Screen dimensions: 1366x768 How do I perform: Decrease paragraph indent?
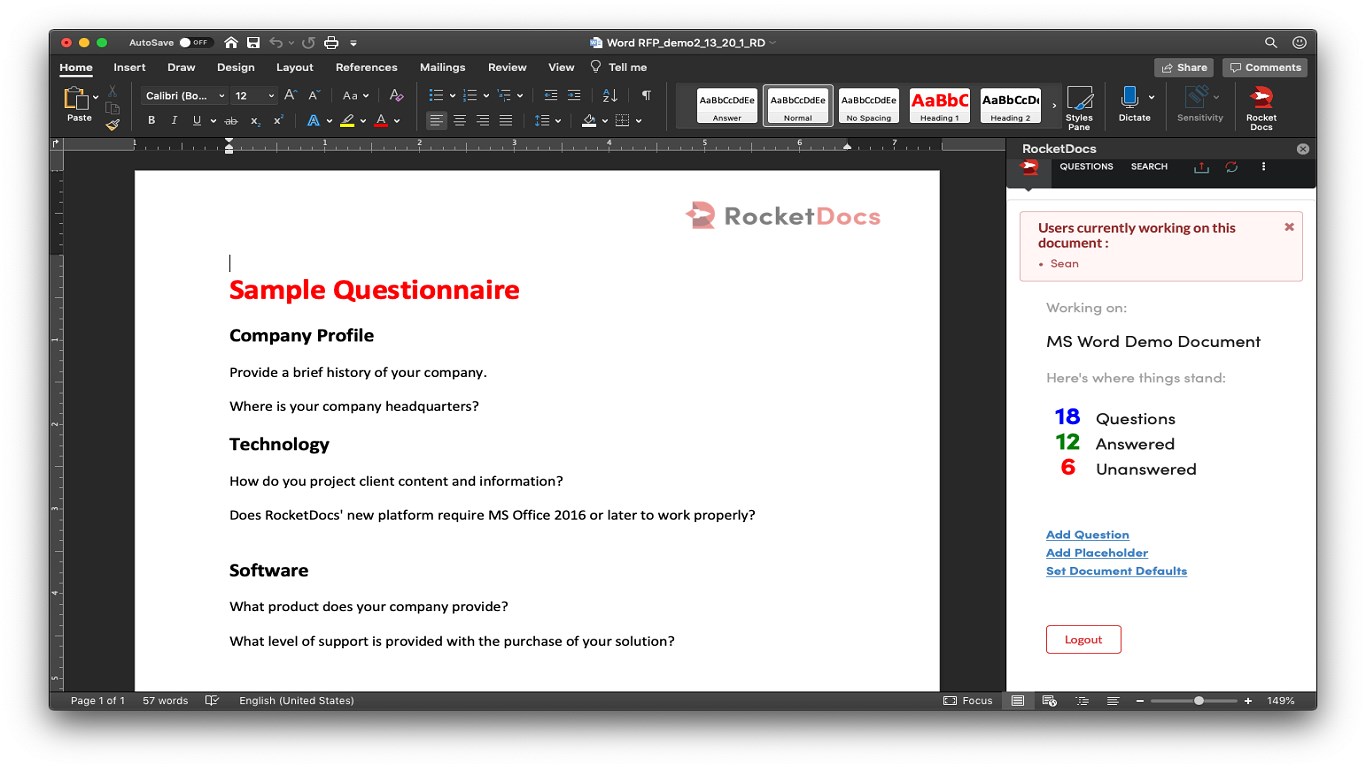(x=551, y=96)
